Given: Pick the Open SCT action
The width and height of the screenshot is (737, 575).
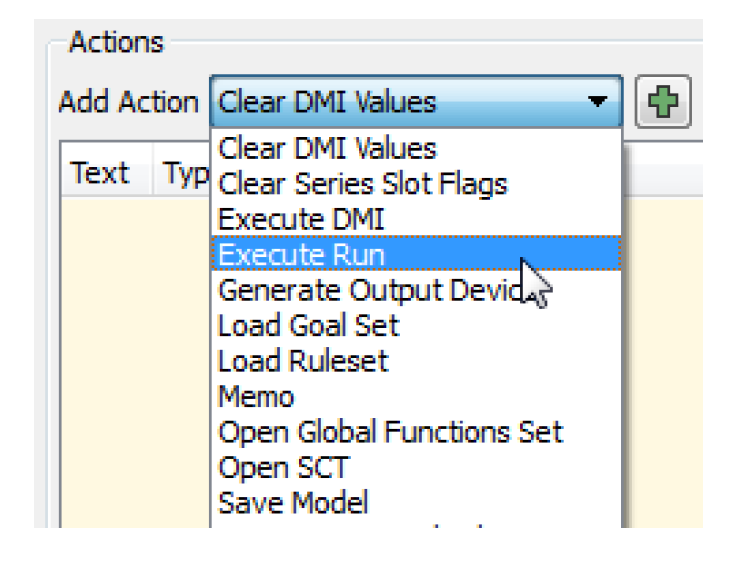Looking at the screenshot, I should coord(283,467).
